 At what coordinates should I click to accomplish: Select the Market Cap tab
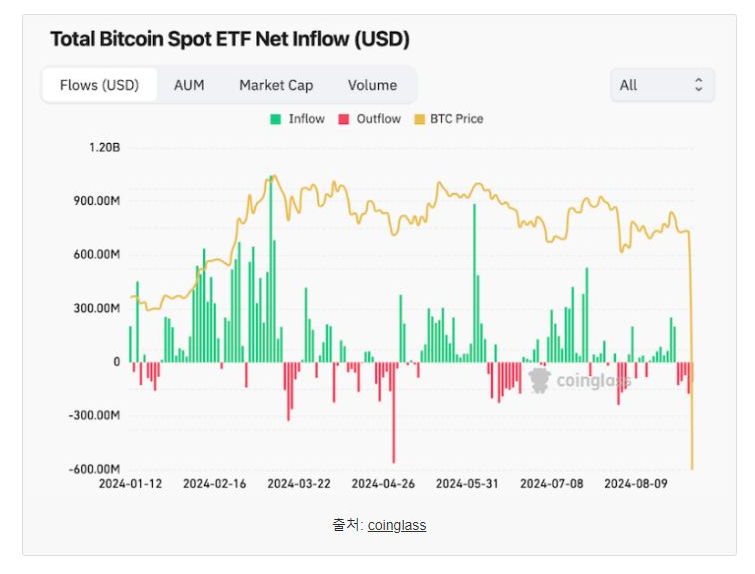click(x=276, y=85)
